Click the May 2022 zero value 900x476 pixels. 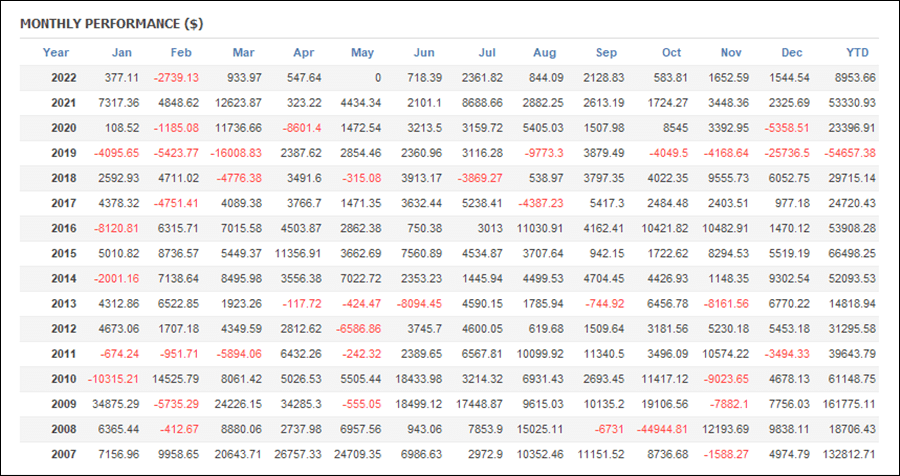coord(378,78)
